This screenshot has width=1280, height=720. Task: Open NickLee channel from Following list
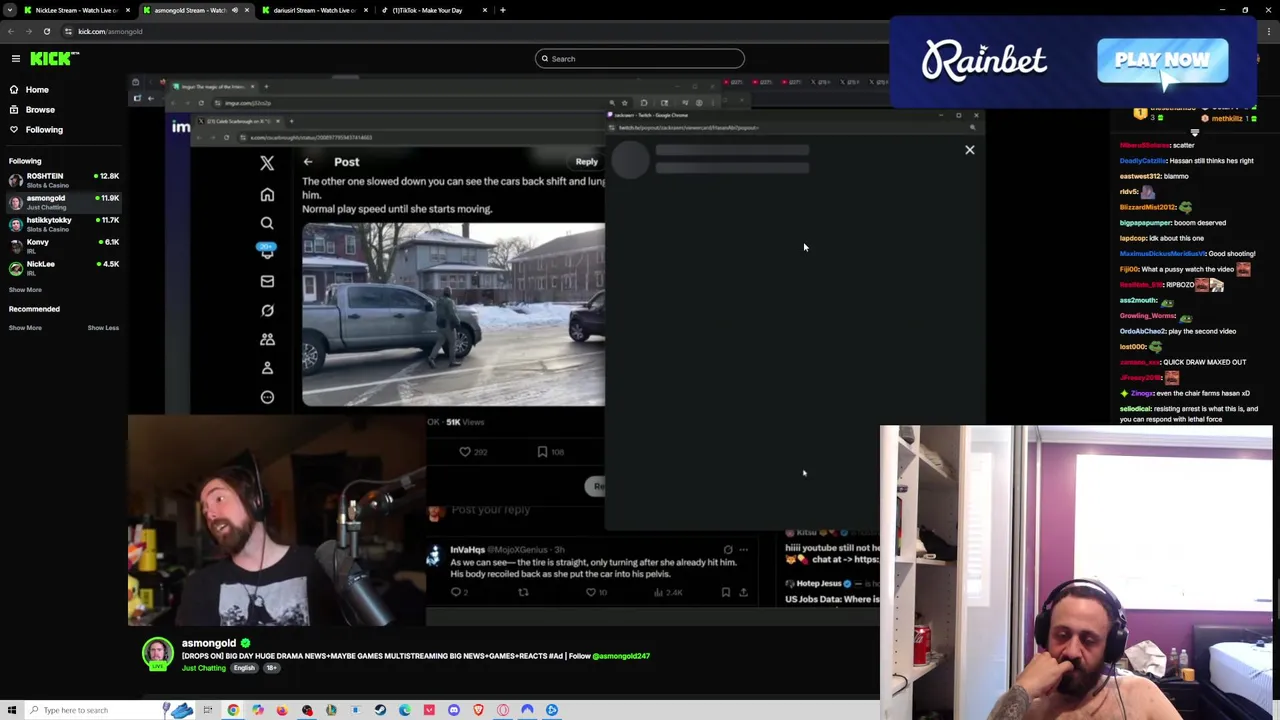64,268
